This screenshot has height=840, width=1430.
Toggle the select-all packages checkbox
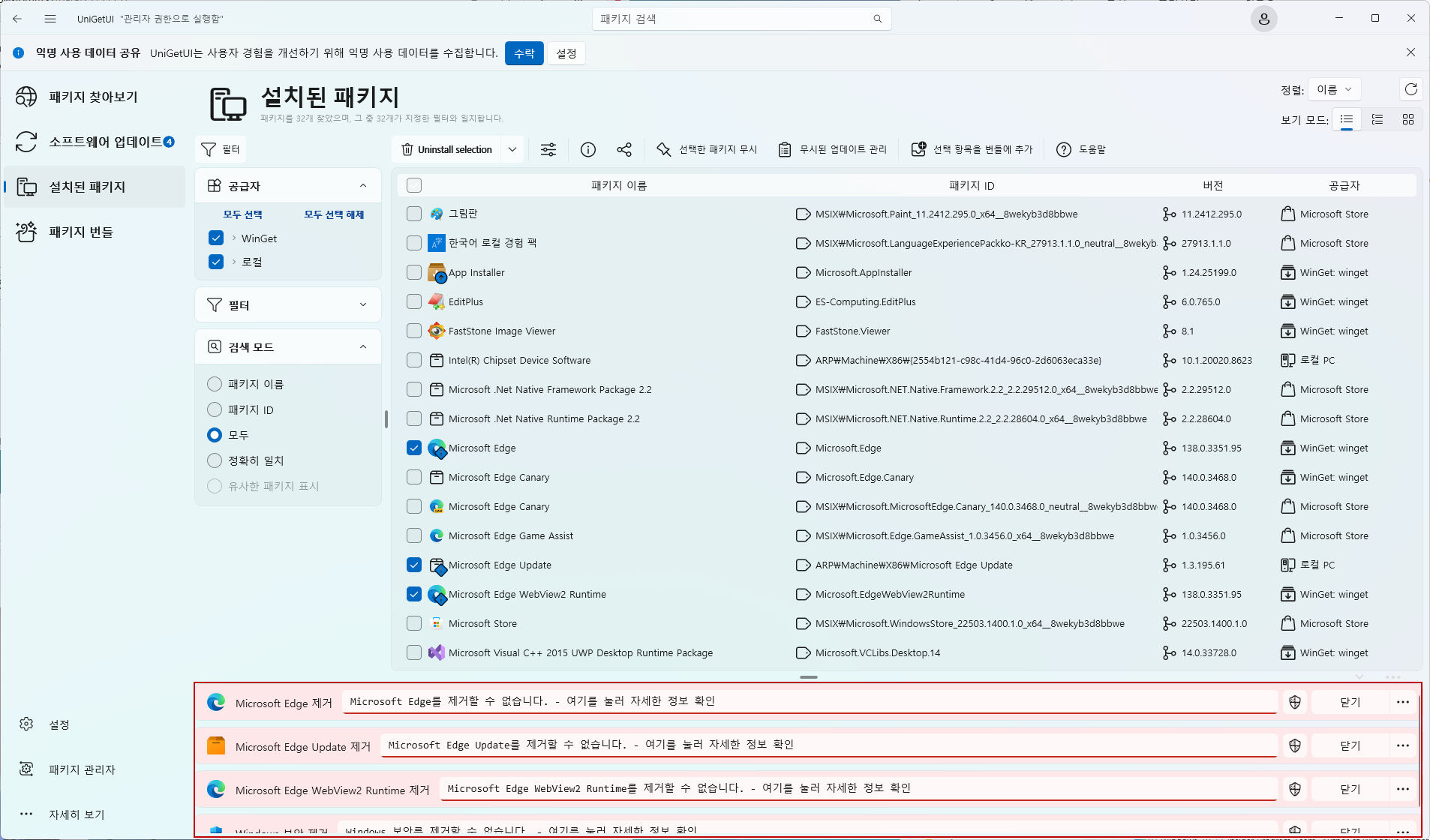coord(414,185)
